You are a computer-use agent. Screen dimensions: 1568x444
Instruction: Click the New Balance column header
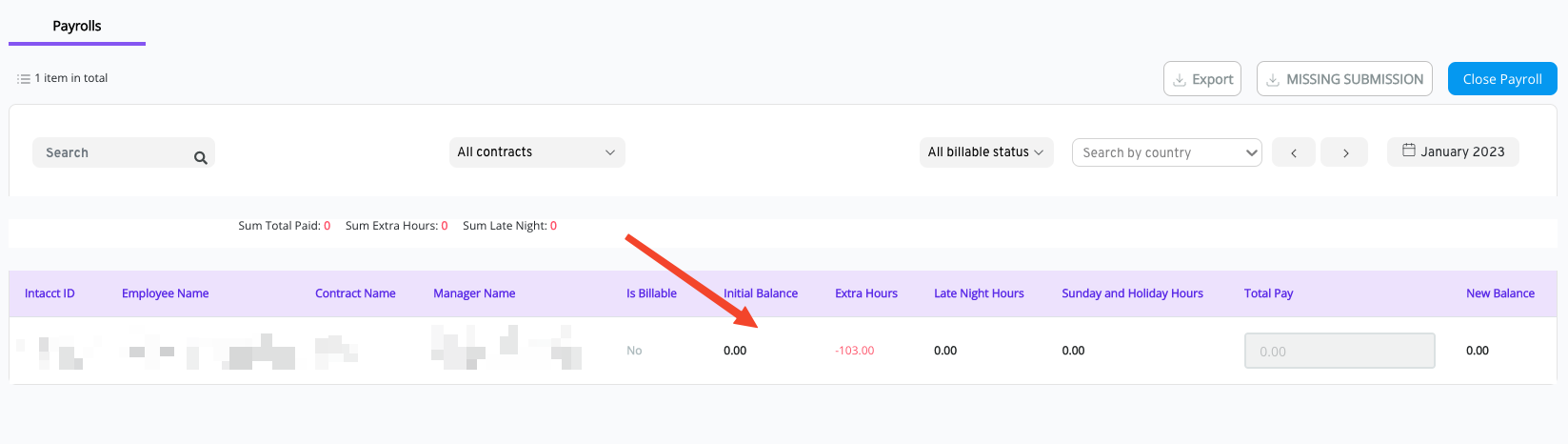[1500, 293]
